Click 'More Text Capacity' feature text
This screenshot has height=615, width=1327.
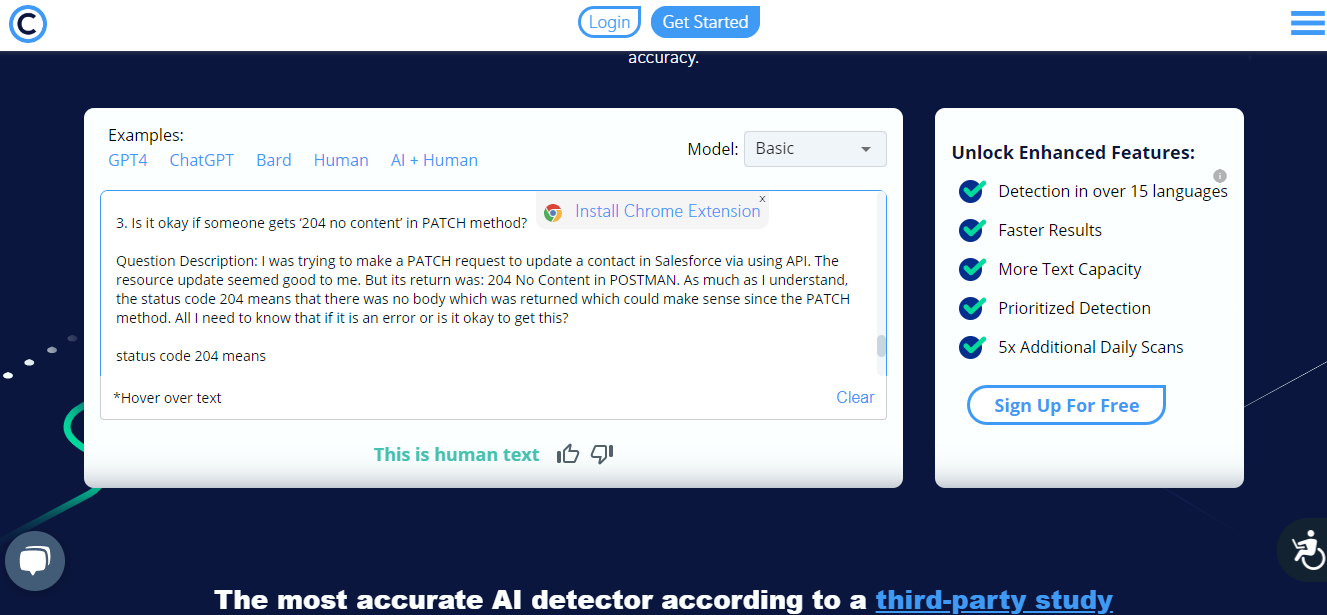(x=1069, y=269)
